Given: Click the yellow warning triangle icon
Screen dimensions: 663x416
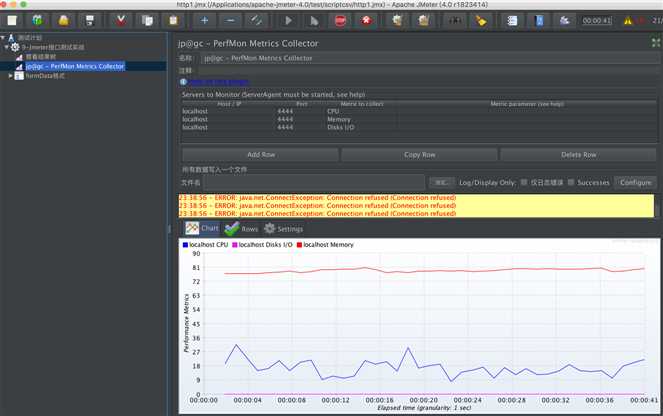Looking at the screenshot, I should point(628,21).
